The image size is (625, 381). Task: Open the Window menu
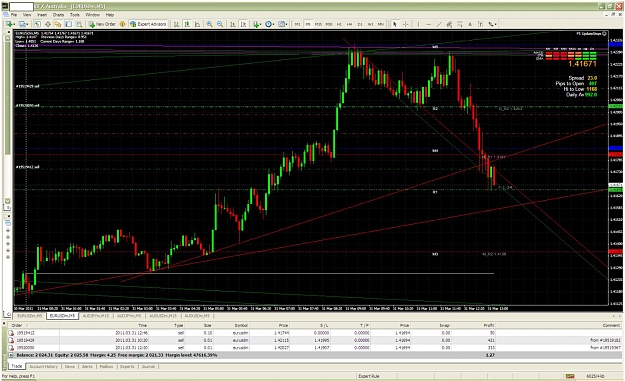[x=92, y=15]
